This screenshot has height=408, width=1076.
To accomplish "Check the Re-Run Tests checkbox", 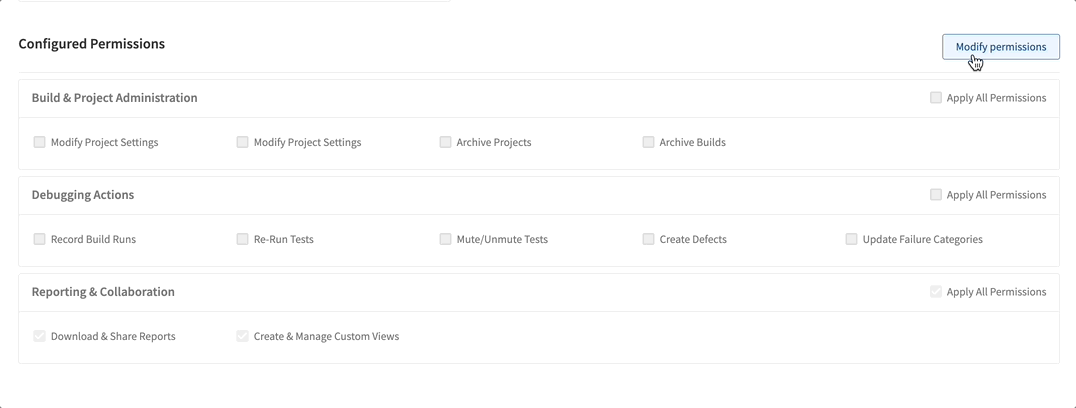I will [x=243, y=239].
